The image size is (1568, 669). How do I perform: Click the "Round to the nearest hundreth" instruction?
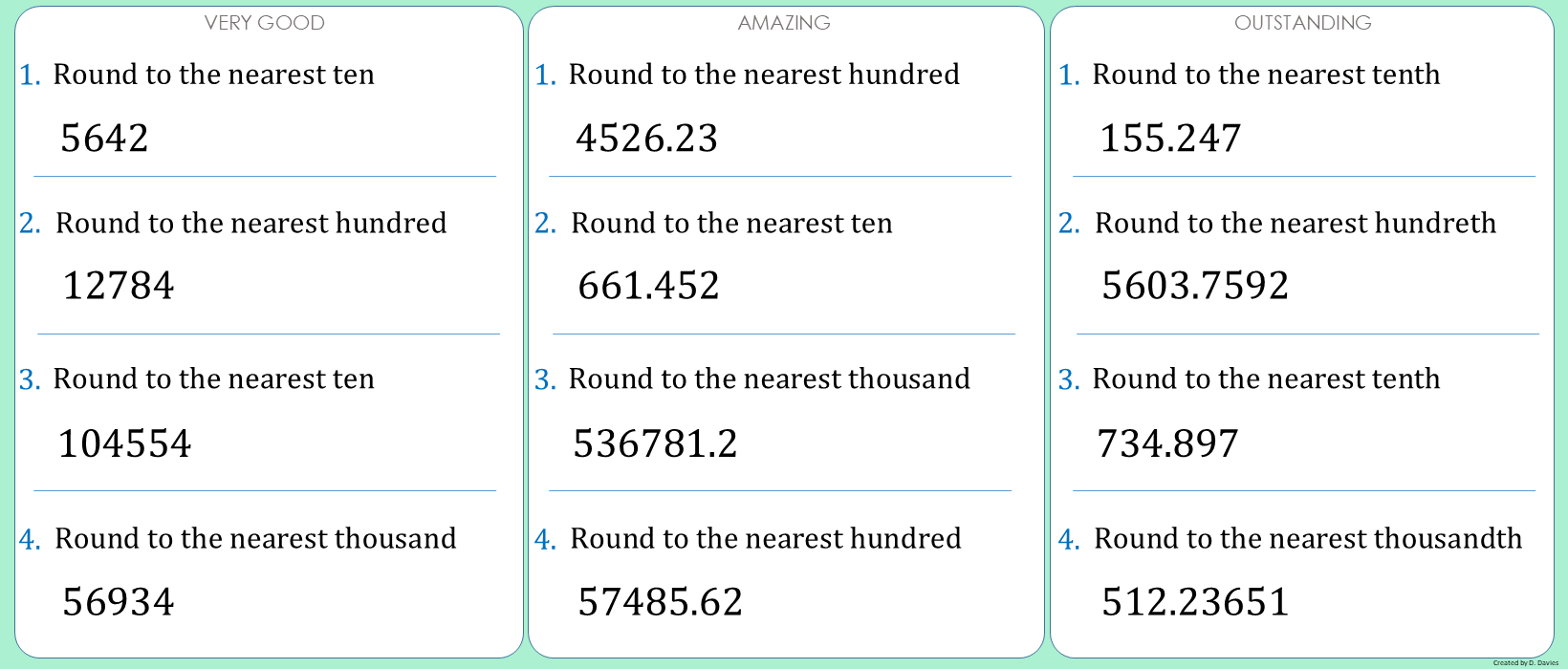(1296, 224)
